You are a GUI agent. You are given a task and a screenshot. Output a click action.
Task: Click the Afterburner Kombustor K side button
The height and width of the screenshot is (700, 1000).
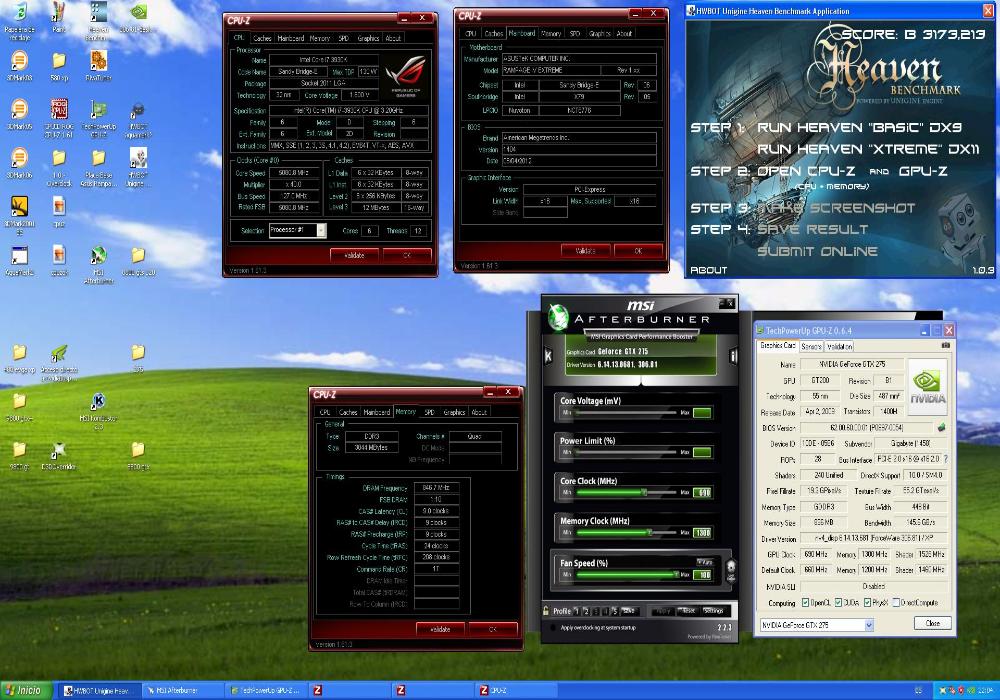(x=548, y=356)
